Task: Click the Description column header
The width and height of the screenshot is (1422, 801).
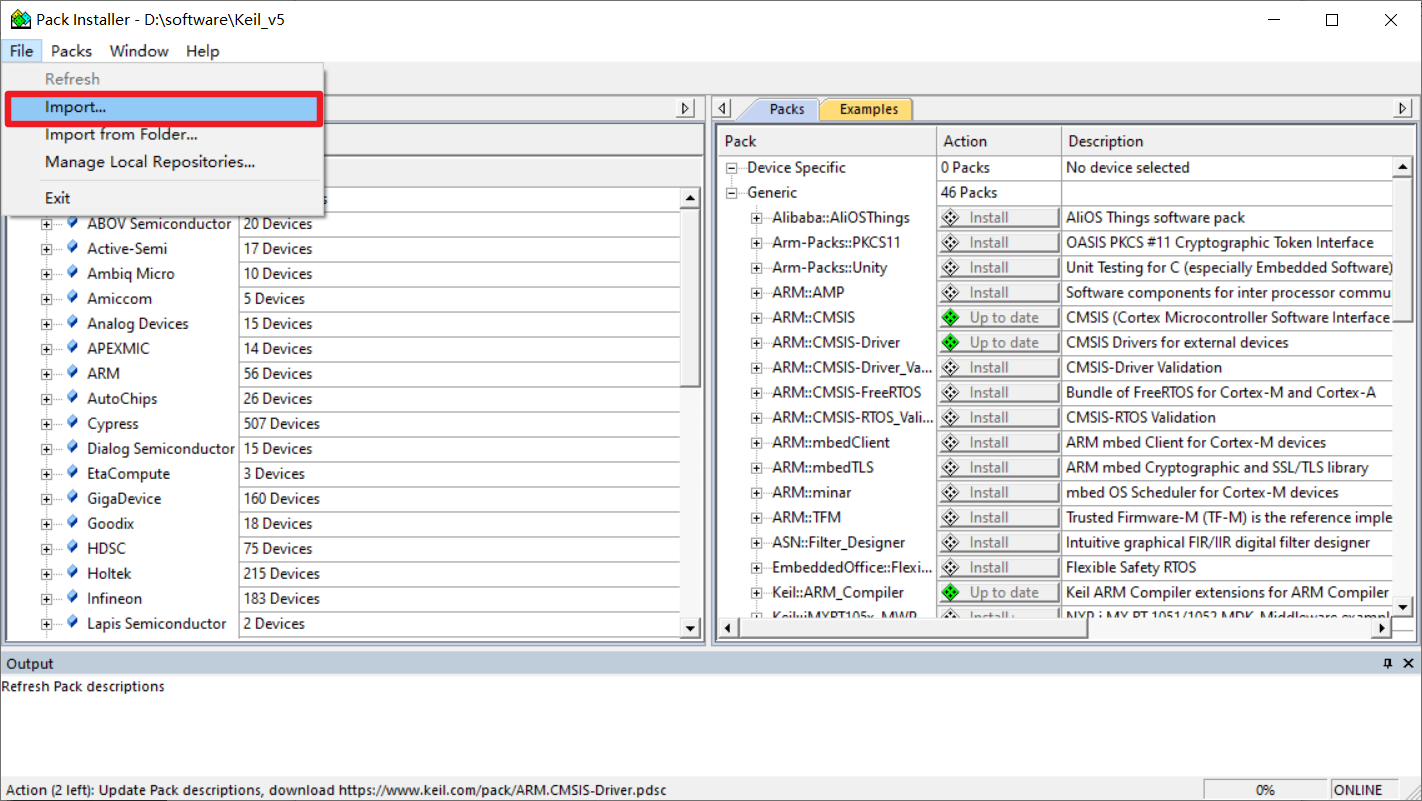Action: pyautogui.click(x=1236, y=141)
